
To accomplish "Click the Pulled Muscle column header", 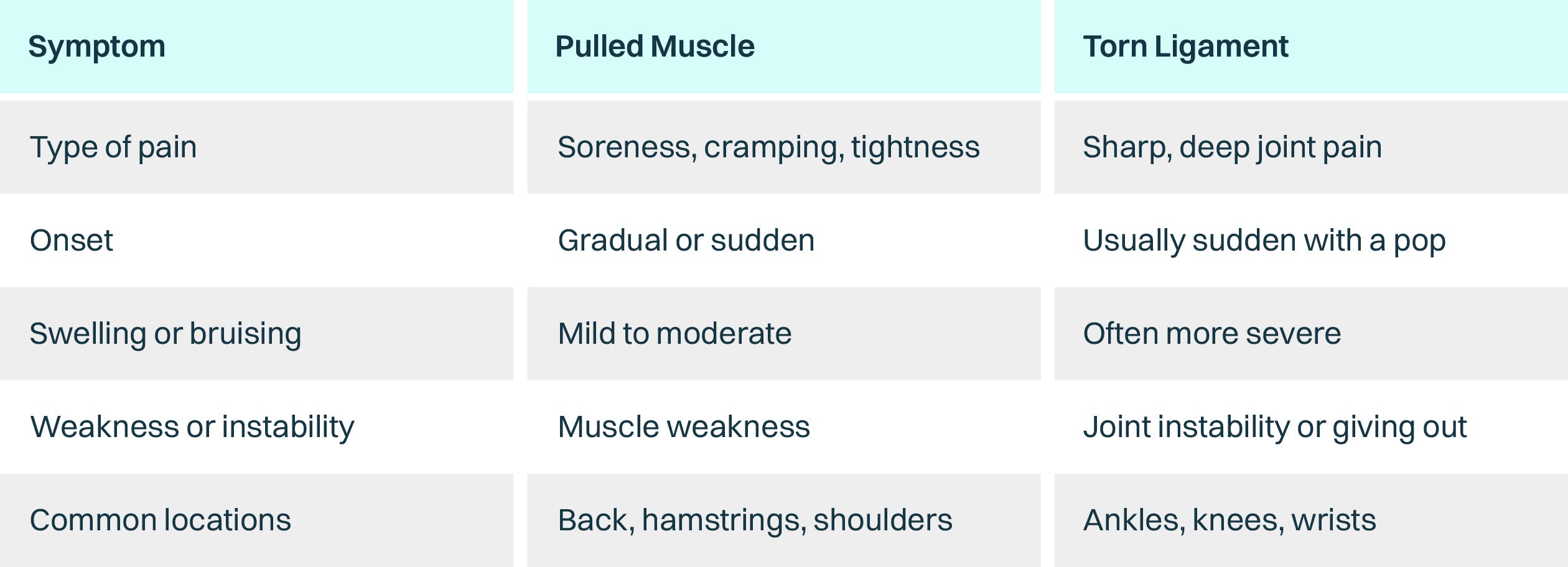I will click(655, 47).
